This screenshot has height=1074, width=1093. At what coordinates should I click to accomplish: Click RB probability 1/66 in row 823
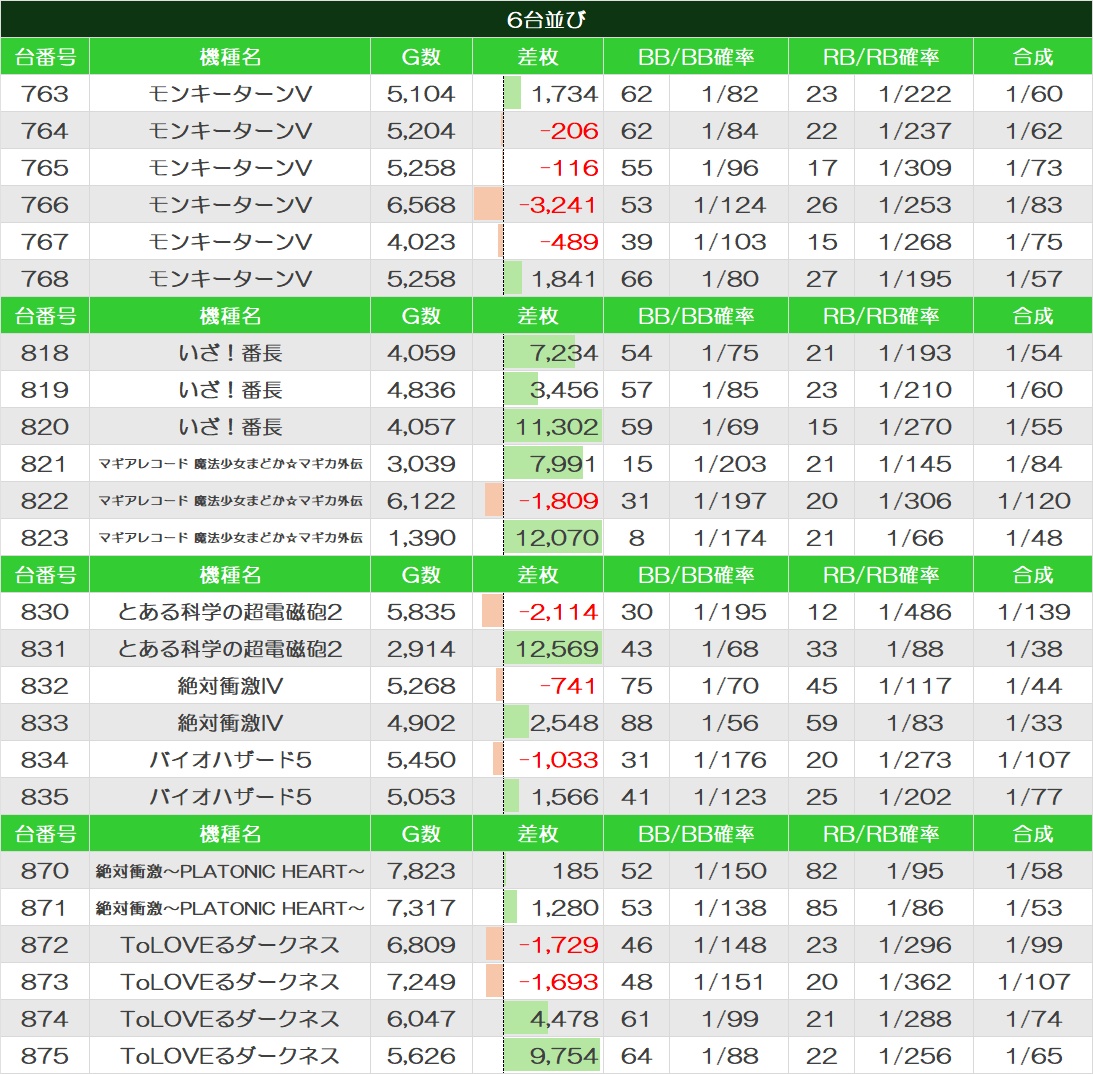pyautogui.click(x=915, y=537)
